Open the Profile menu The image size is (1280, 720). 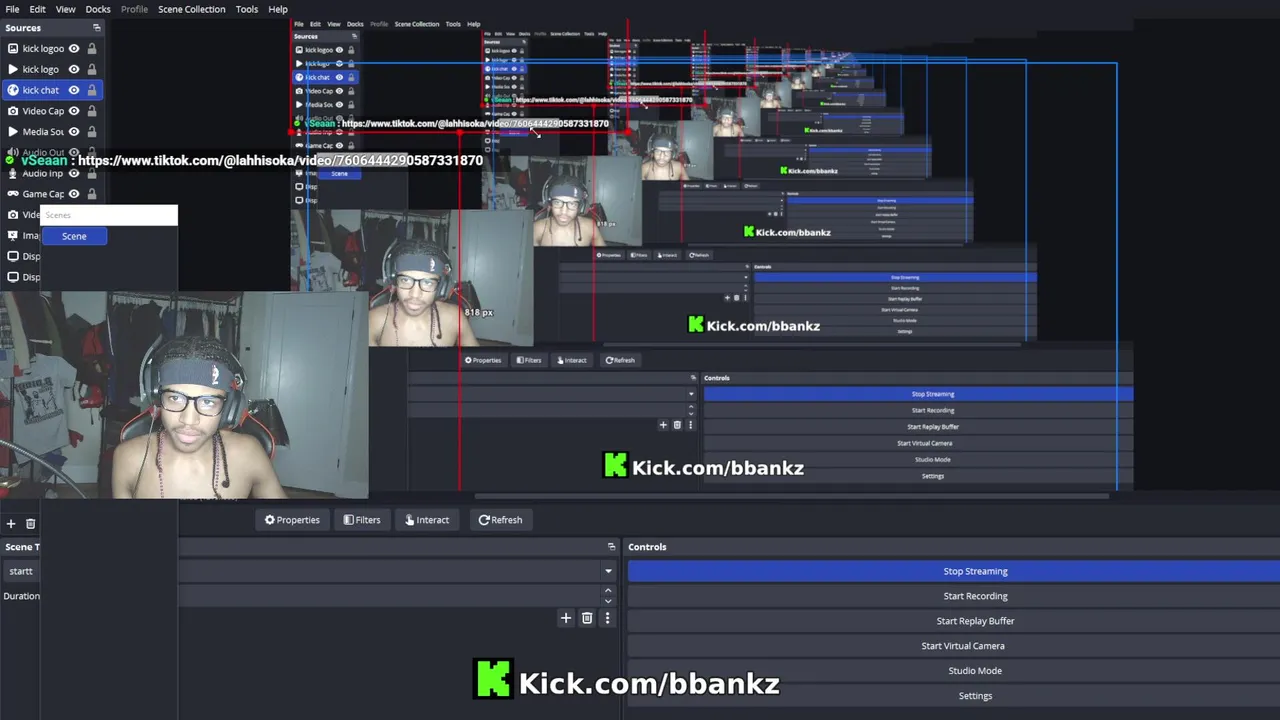(134, 9)
